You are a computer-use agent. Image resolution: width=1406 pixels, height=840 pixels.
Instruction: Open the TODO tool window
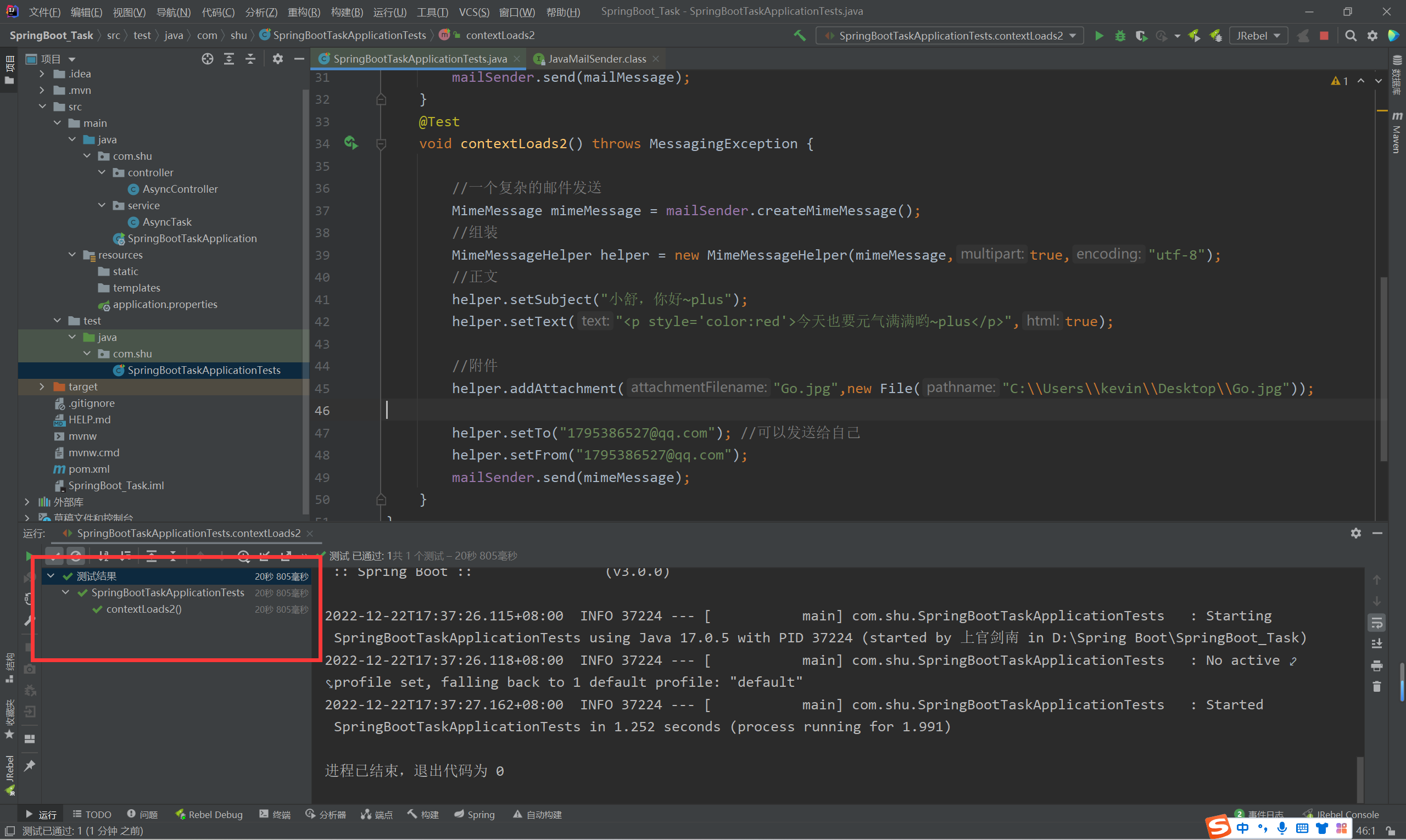tap(92, 815)
